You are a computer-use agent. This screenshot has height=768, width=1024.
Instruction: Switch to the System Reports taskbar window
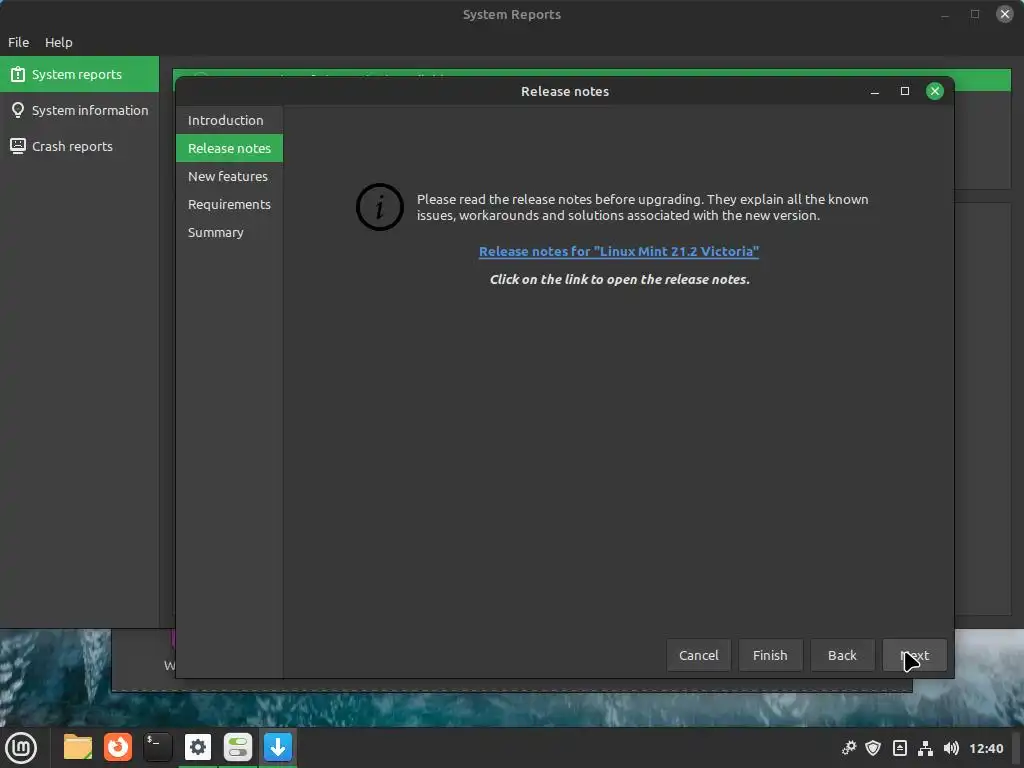(x=238, y=747)
